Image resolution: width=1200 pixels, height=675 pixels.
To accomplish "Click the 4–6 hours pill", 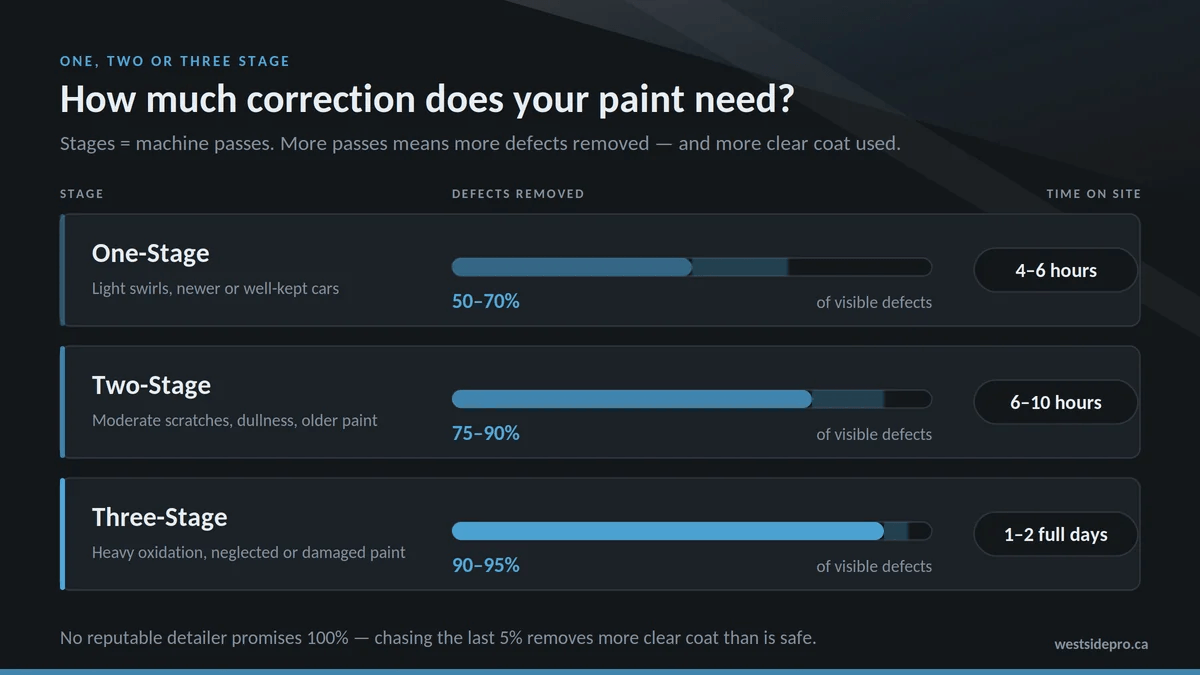I will (1056, 270).
